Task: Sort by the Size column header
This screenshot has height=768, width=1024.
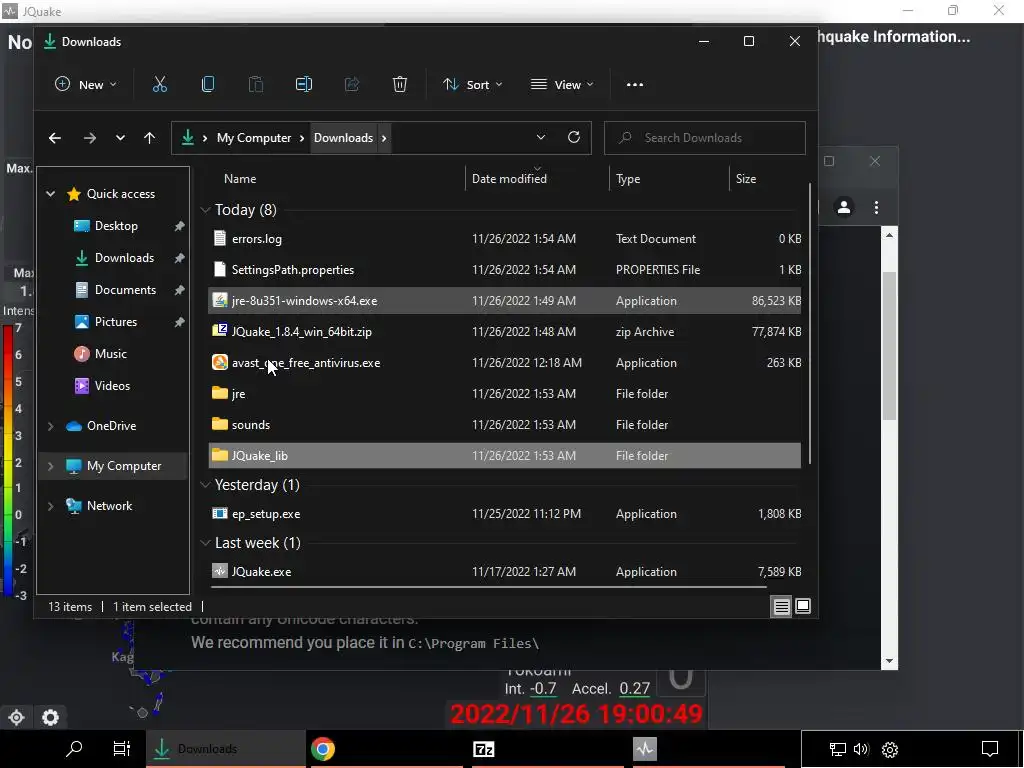Action: pyautogui.click(x=746, y=178)
